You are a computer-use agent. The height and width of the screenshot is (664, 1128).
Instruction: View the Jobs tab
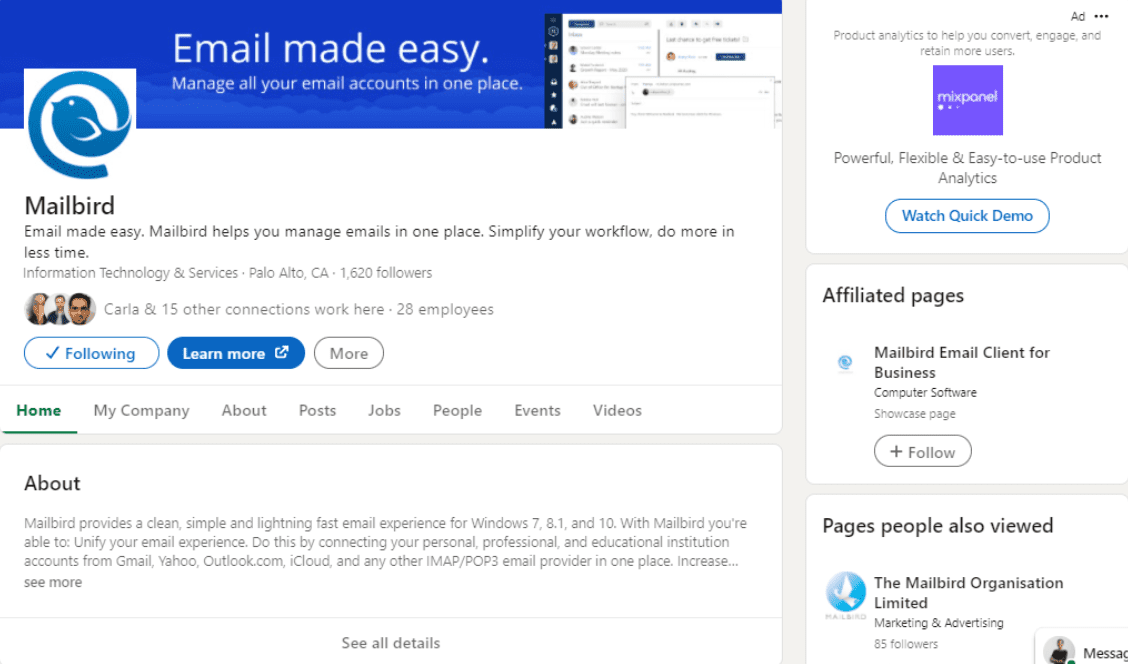(x=384, y=410)
